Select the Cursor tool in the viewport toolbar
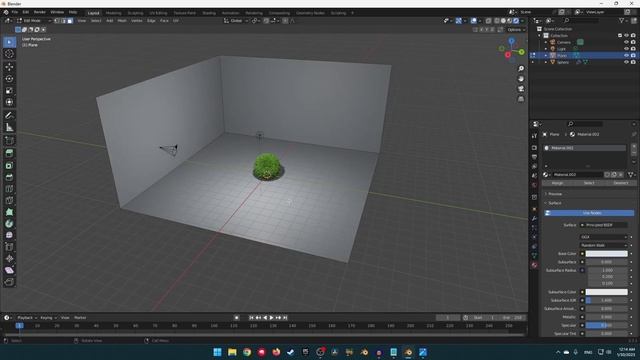The image size is (640, 360). pyautogui.click(x=9, y=54)
